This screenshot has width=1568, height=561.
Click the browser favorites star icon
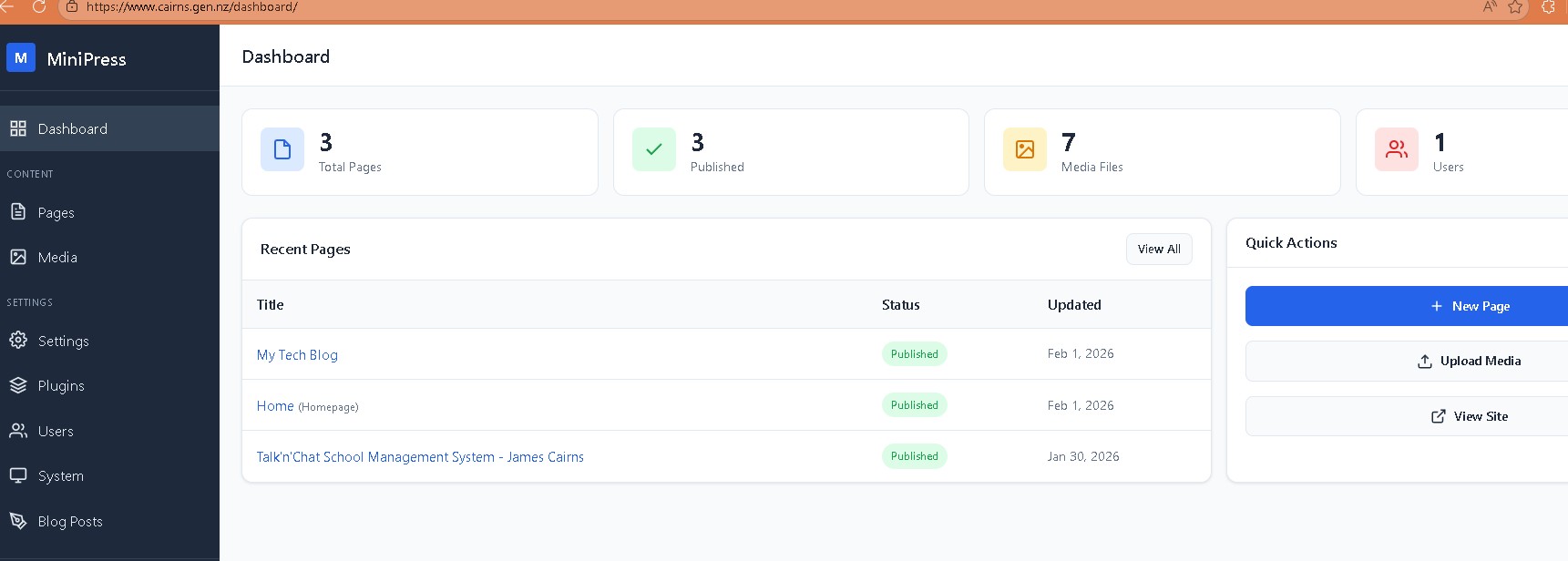1515,7
